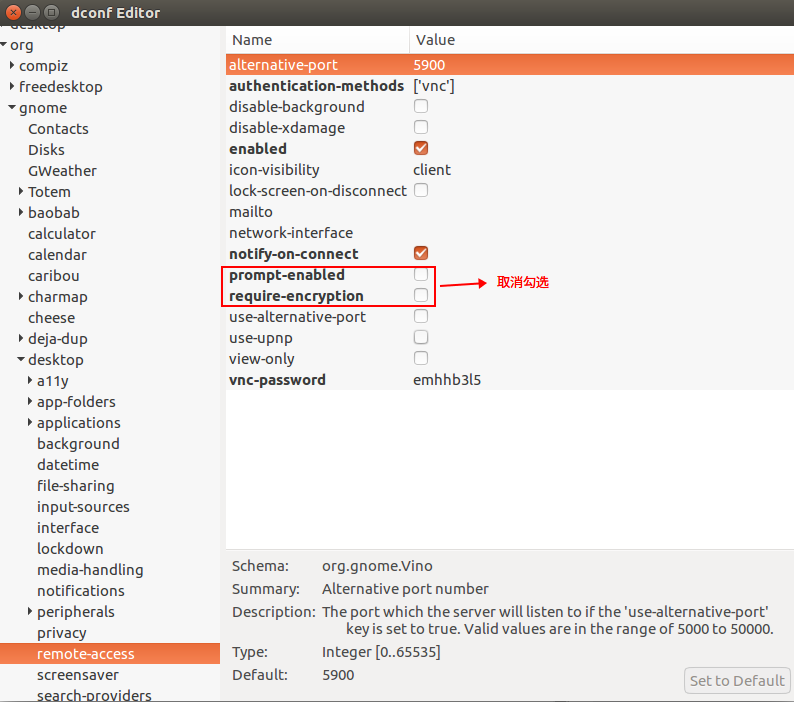Image resolution: width=794 pixels, height=702 pixels.
Task: Select the remote-access tree item
Action: pyautogui.click(x=110, y=654)
